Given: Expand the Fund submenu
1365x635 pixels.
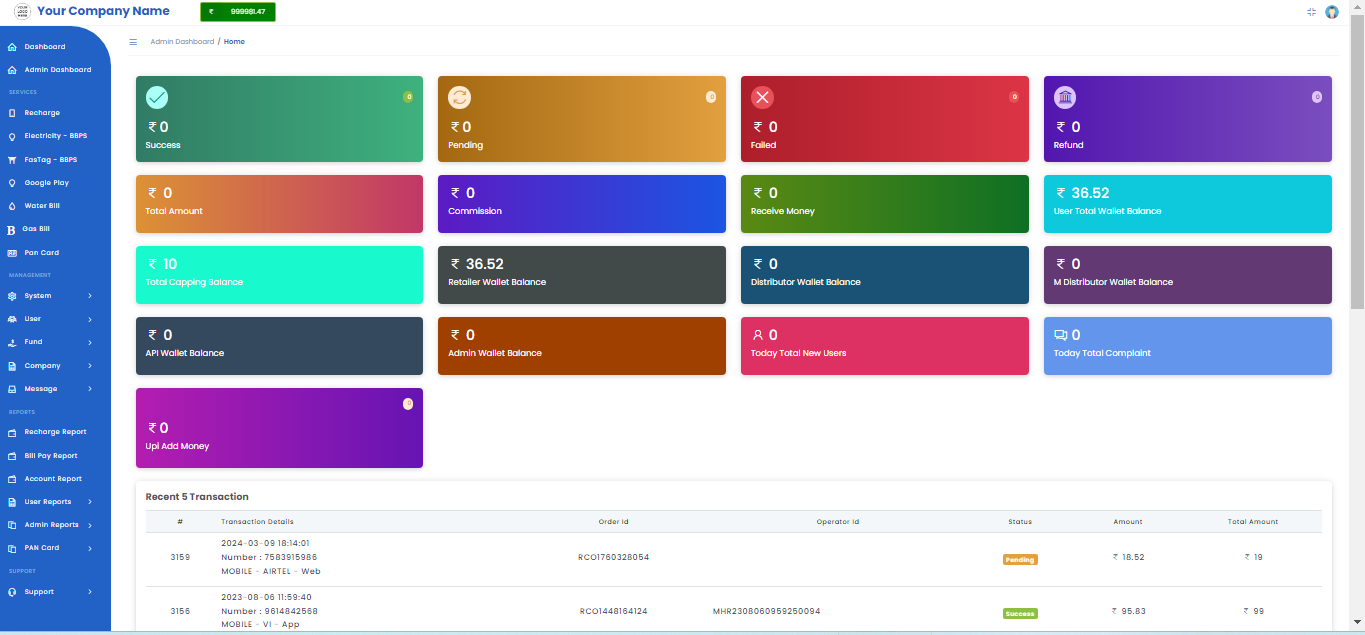Looking at the screenshot, I should [x=90, y=342].
